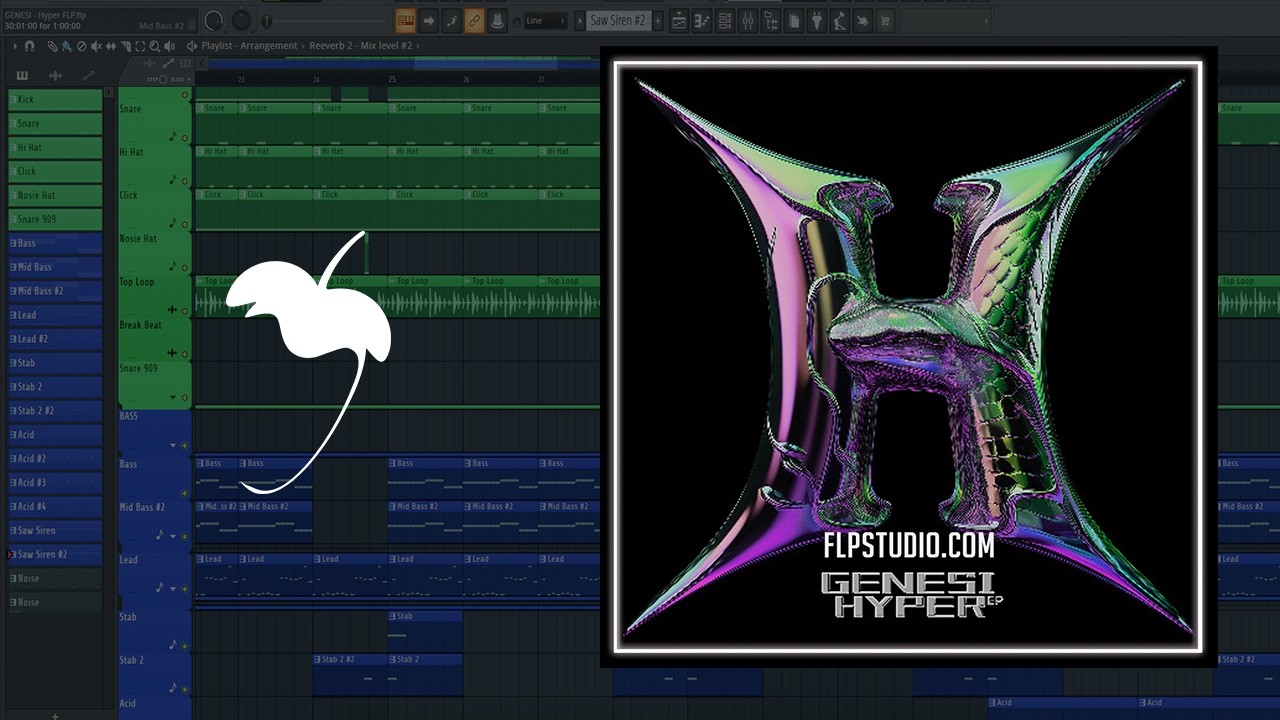Select the Paint brush tool in playlist

click(67, 46)
